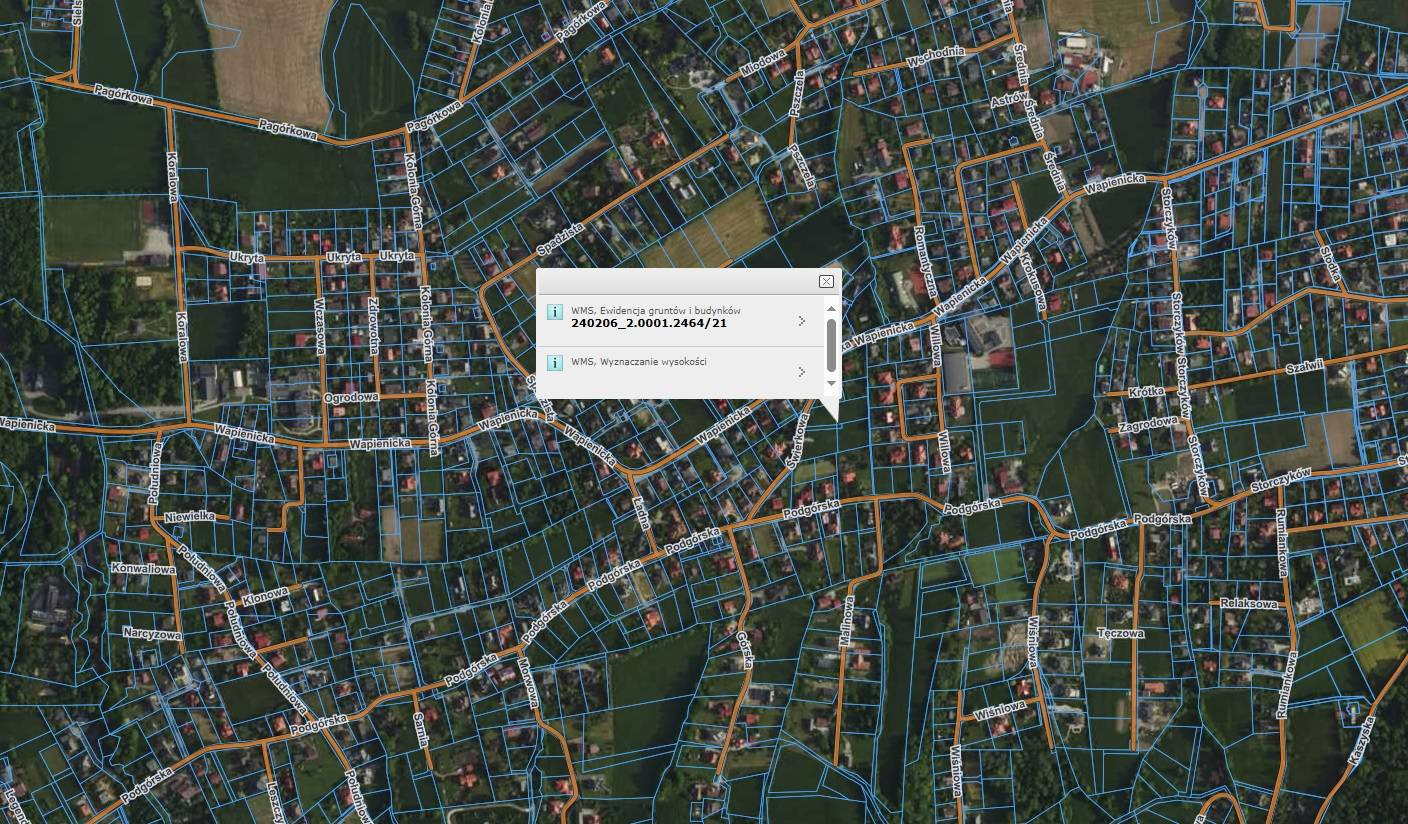
Task: Select parcel number 240206_2.0001.2464/21
Action: (648, 323)
